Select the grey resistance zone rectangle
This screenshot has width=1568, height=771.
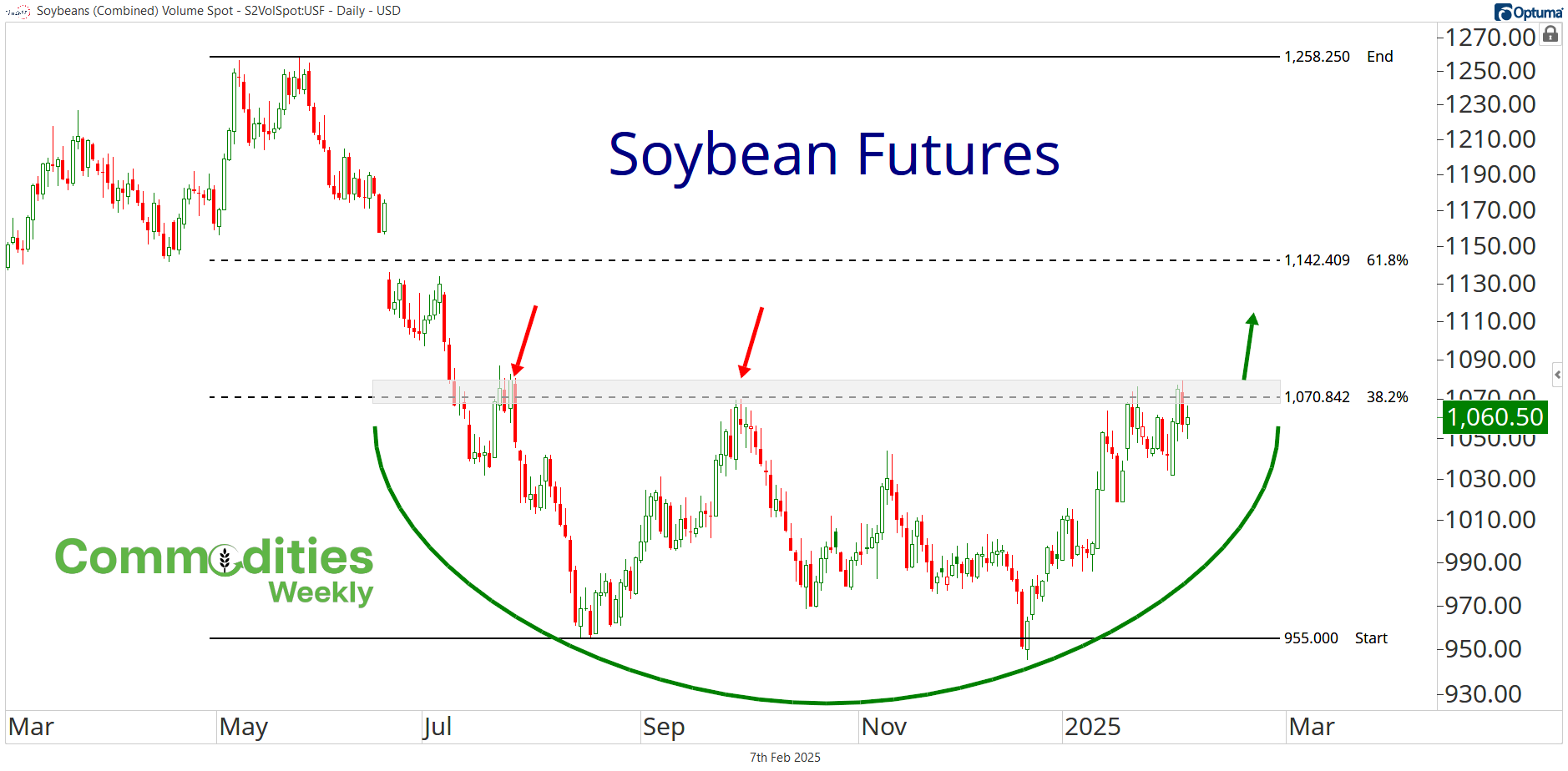[827, 392]
